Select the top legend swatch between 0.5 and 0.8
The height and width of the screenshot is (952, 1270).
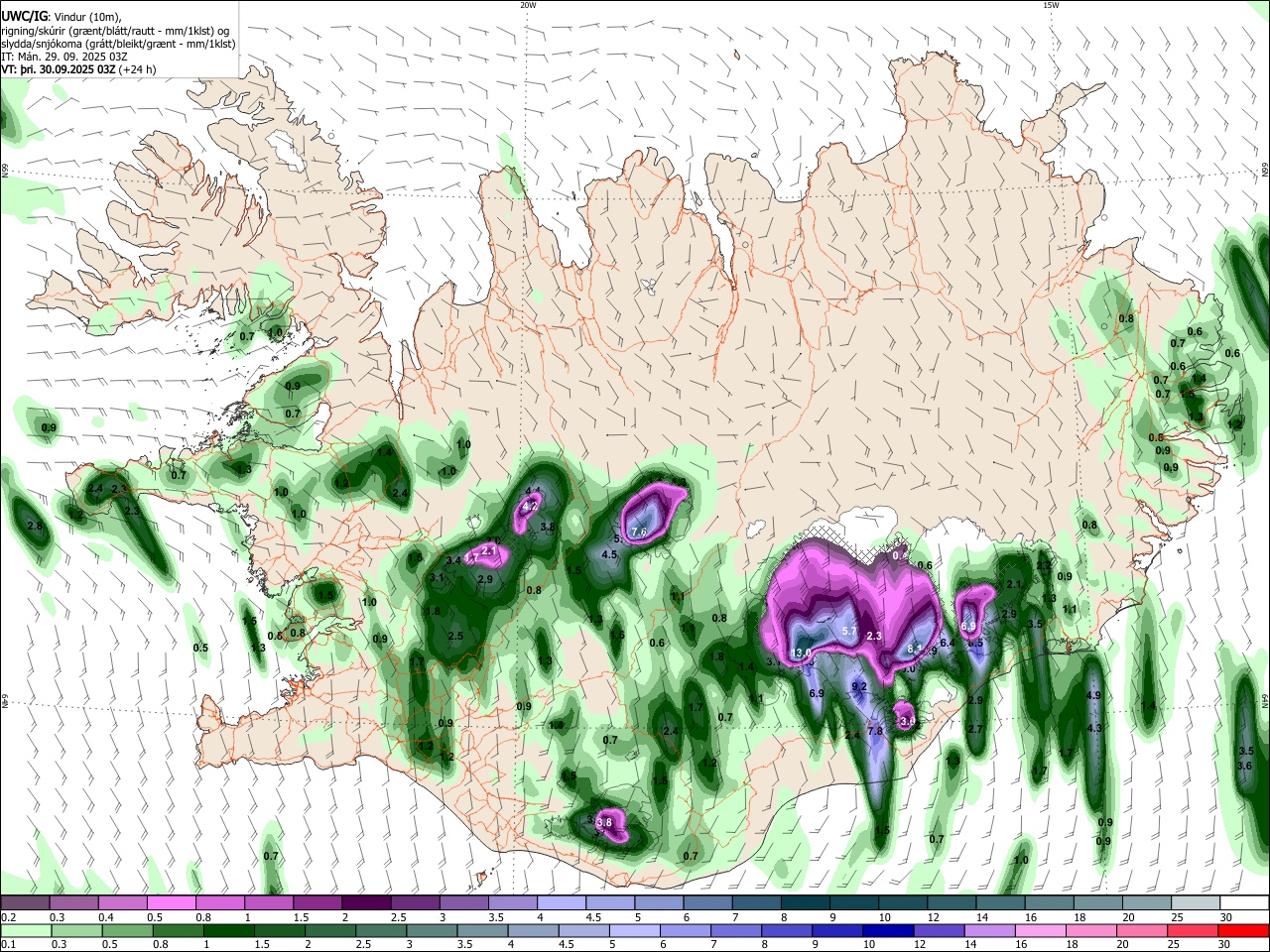171,903
